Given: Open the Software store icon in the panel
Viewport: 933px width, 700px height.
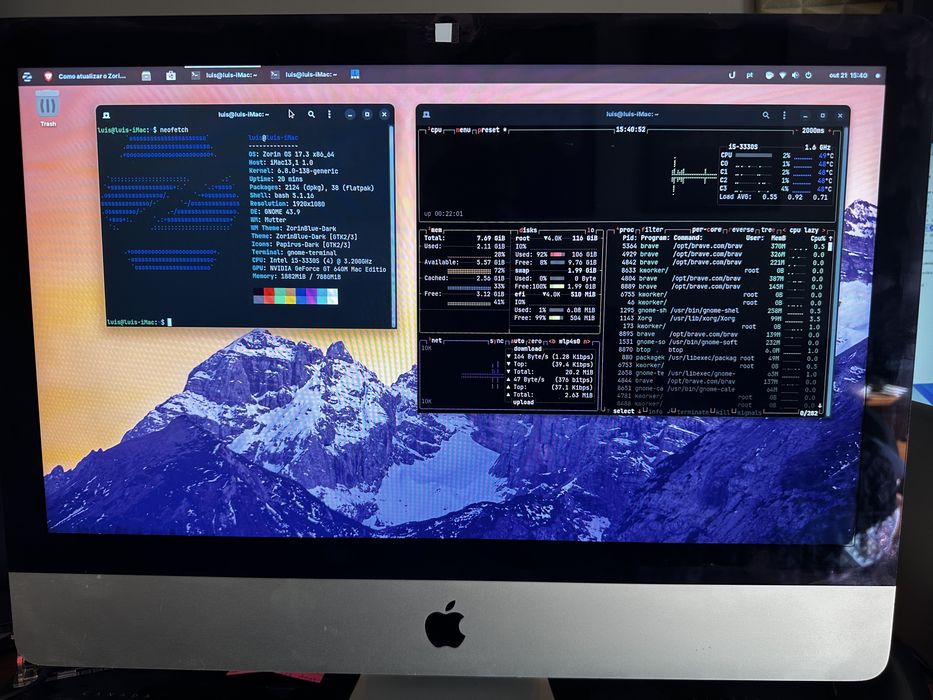Looking at the screenshot, I should point(171,76).
